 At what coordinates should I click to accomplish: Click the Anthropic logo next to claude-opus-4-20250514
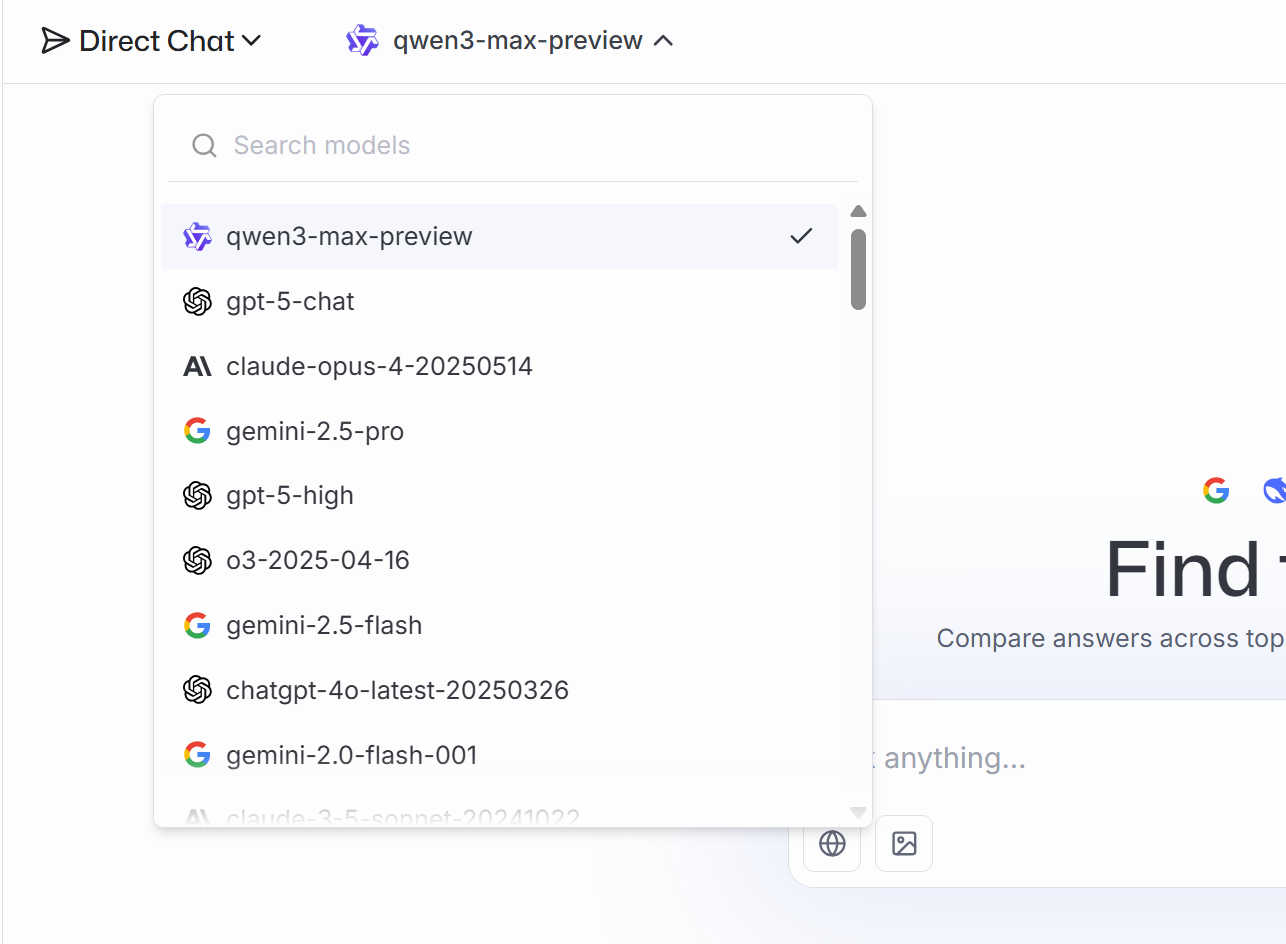point(198,367)
